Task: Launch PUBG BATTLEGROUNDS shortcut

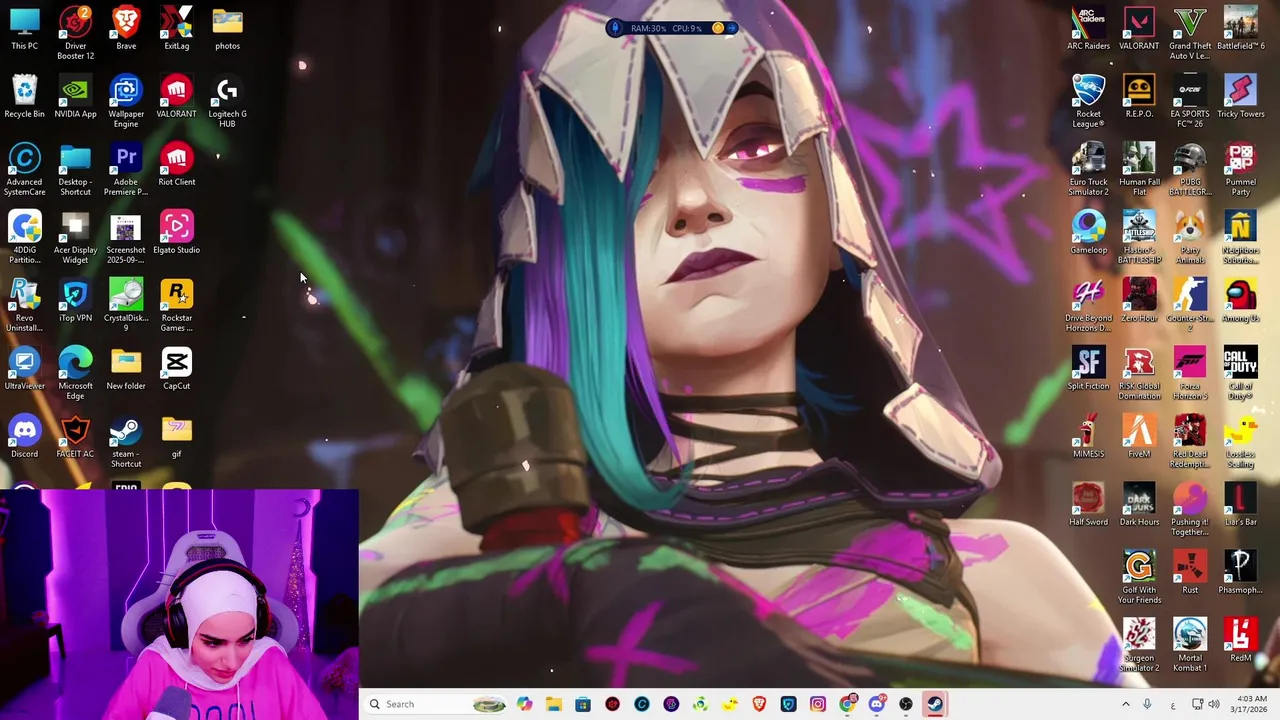Action: pyautogui.click(x=1190, y=168)
